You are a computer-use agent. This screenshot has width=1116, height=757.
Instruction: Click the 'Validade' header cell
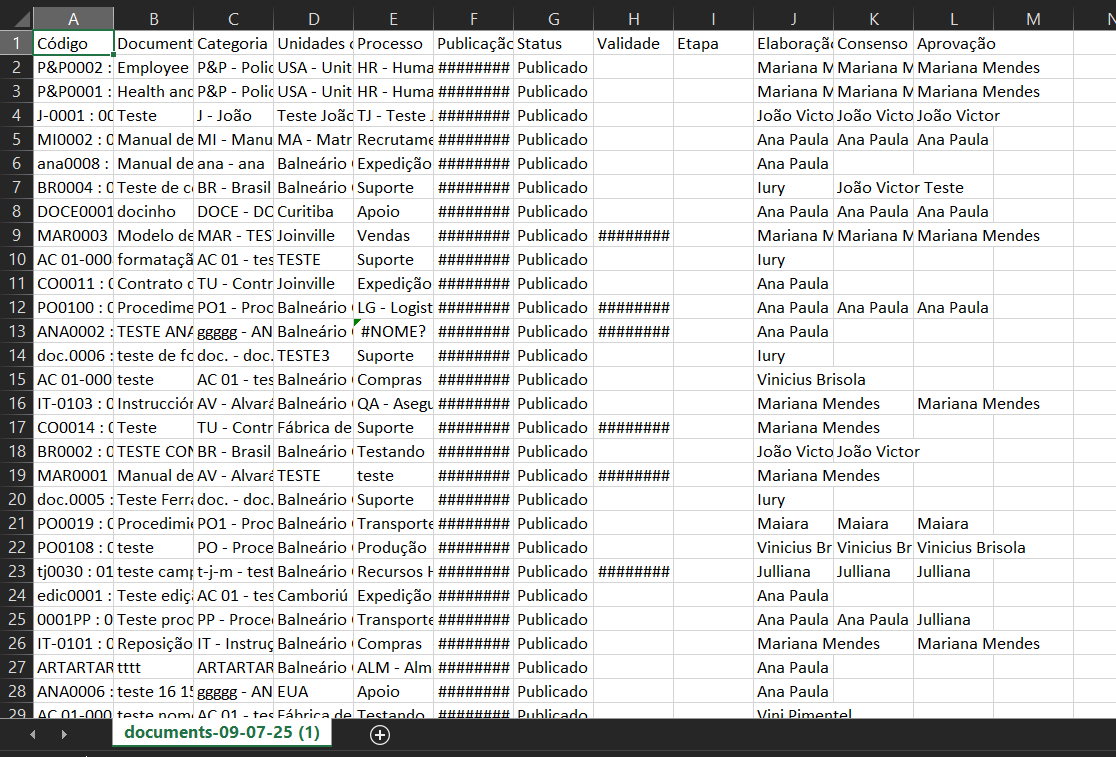(633, 43)
